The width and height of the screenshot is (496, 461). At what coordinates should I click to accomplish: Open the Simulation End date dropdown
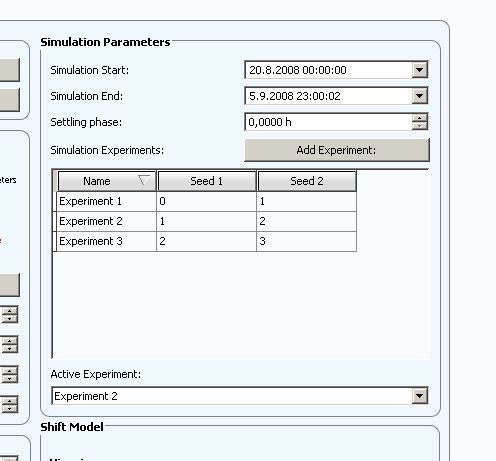click(x=419, y=96)
